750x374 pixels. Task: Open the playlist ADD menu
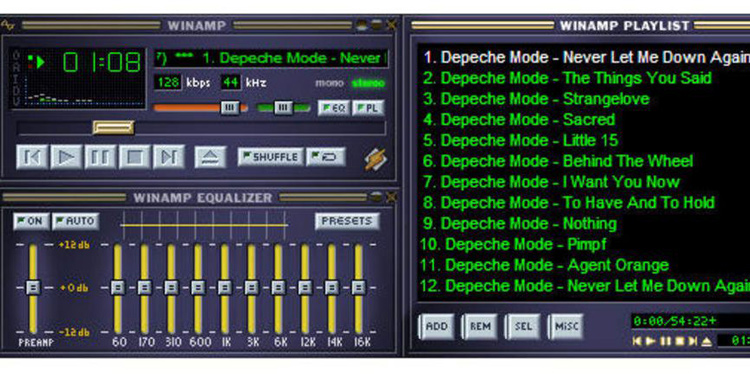click(436, 327)
